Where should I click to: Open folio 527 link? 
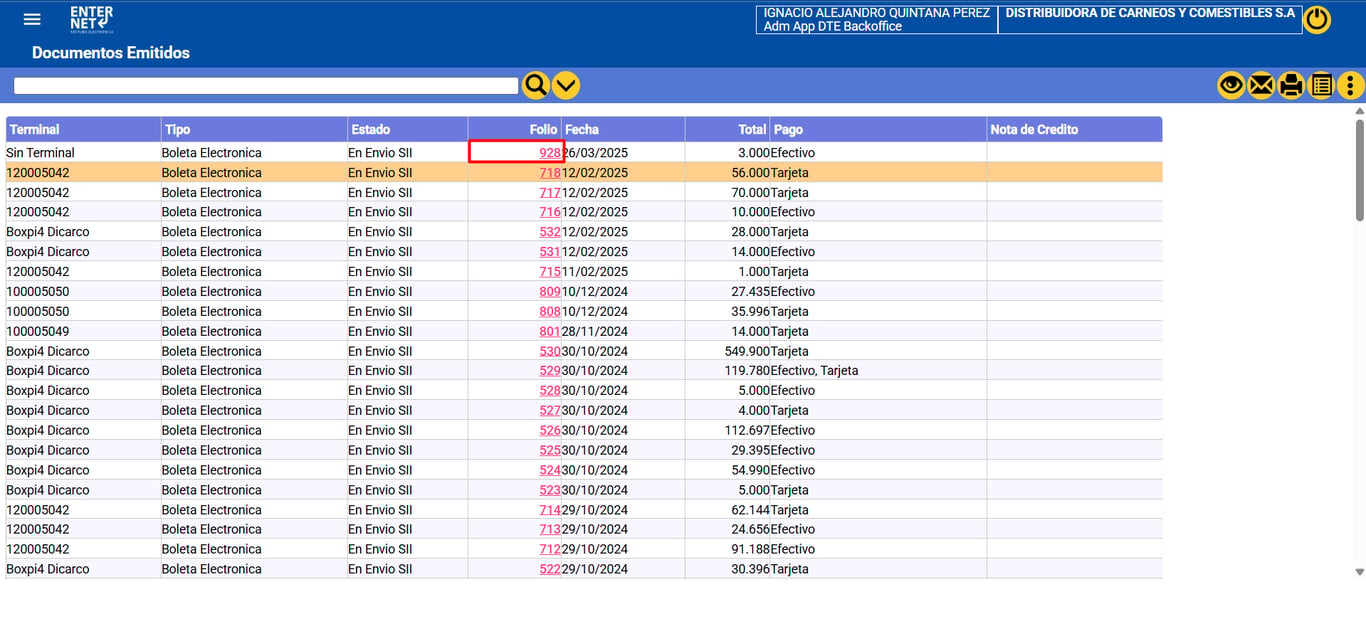pyautogui.click(x=550, y=411)
